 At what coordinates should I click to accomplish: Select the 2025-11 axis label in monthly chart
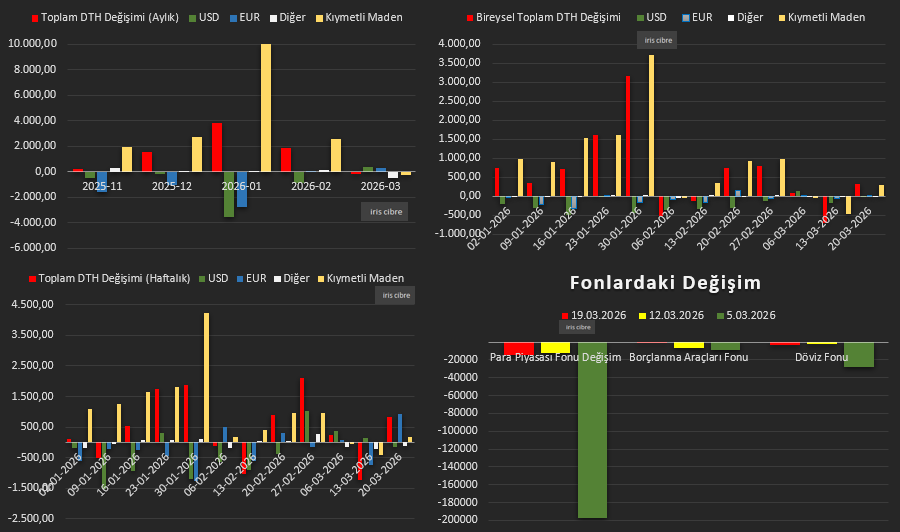102,187
